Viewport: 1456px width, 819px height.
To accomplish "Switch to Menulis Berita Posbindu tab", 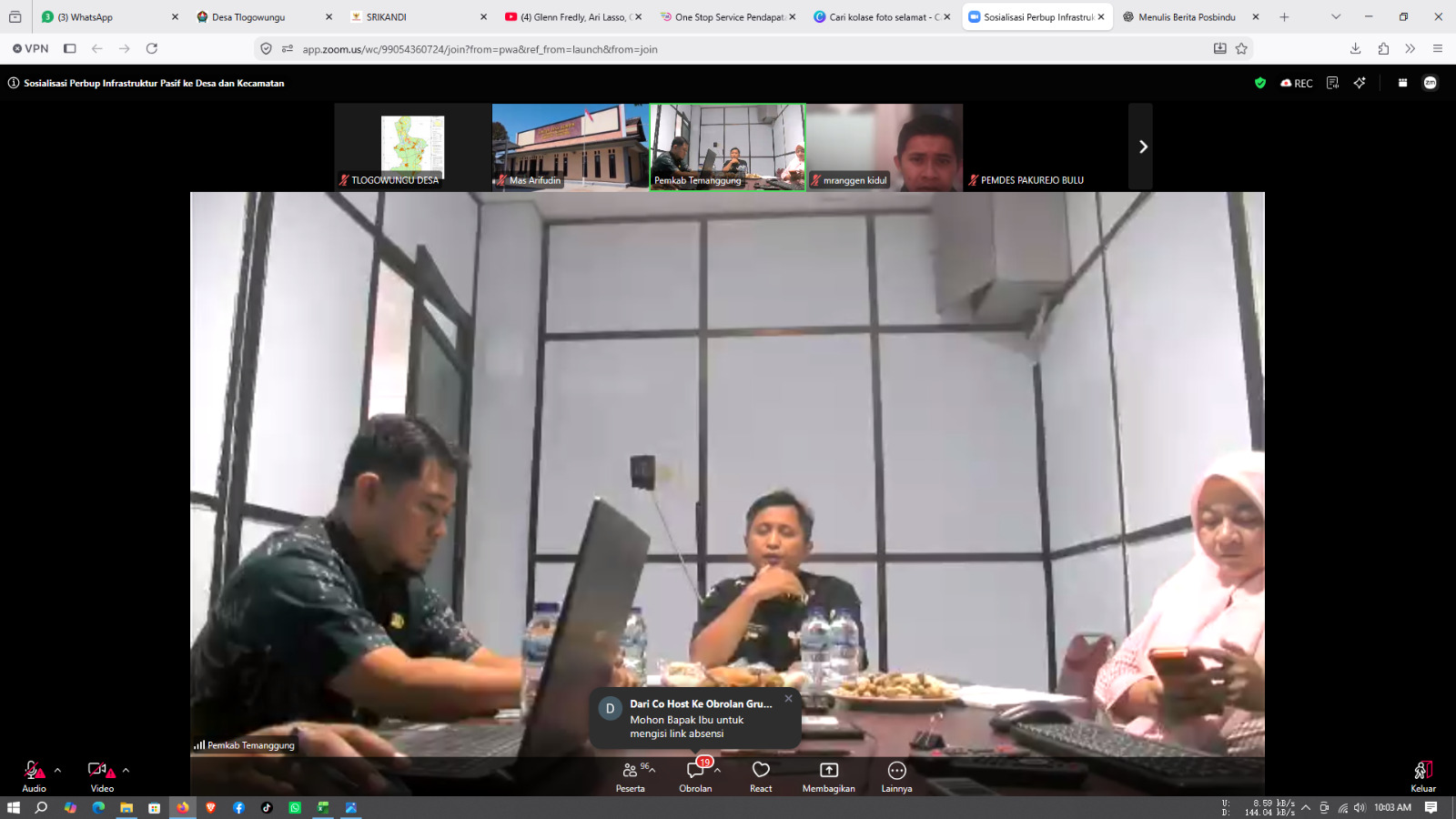I will (1191, 16).
